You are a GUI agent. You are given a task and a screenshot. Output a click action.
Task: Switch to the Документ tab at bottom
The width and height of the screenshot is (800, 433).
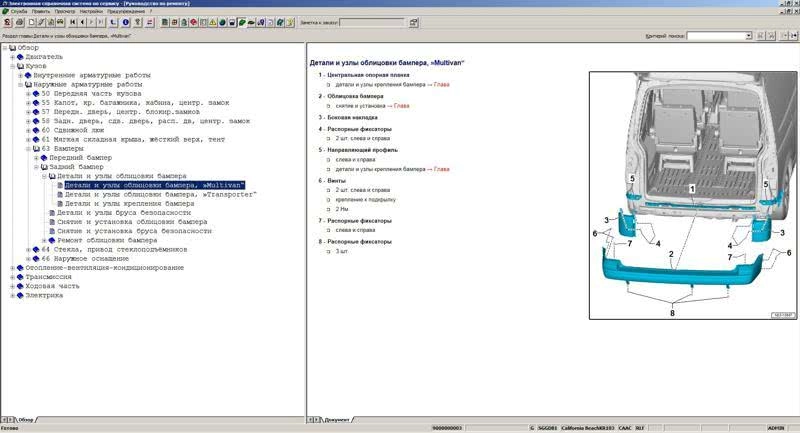(x=337, y=420)
